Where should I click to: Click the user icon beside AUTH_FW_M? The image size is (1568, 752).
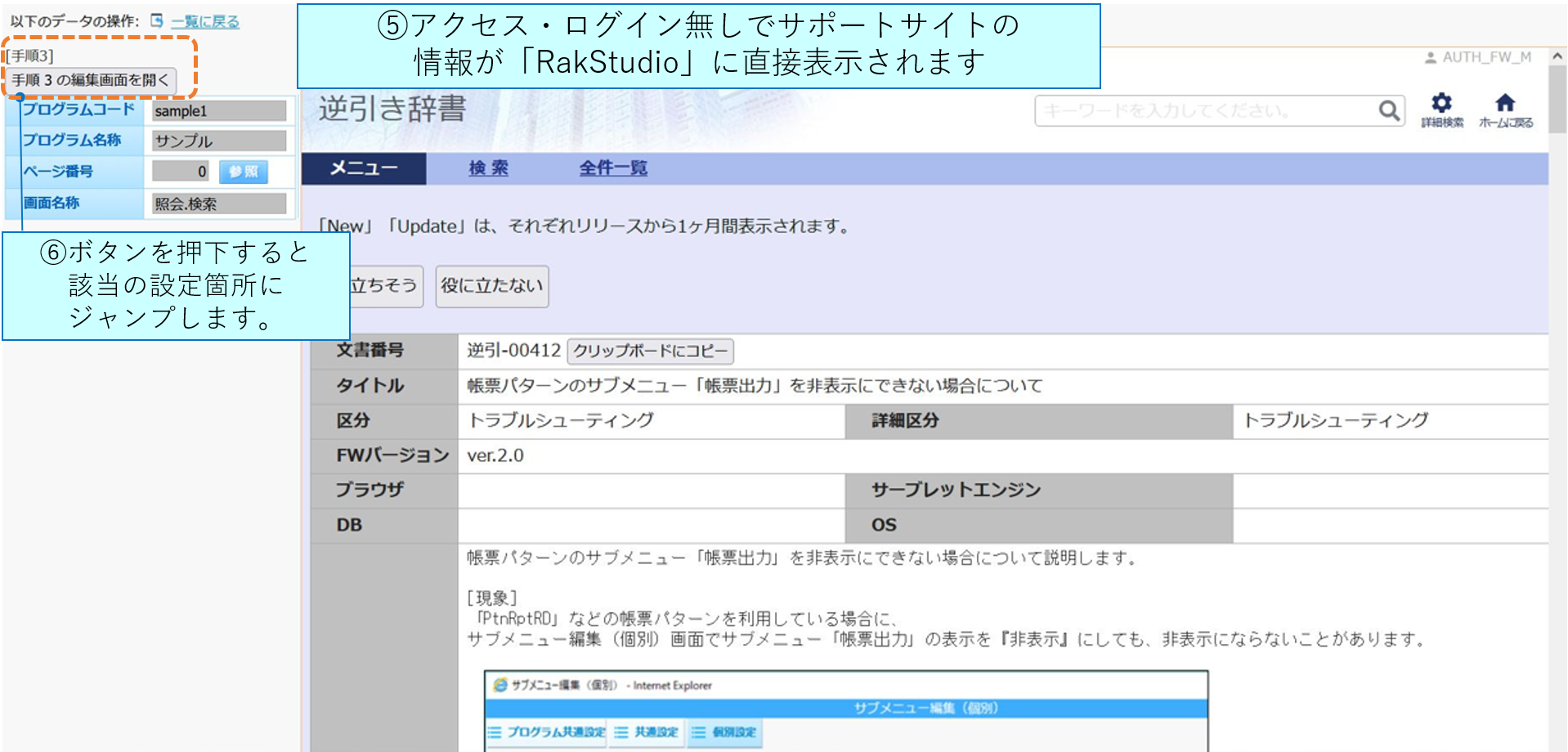tap(1431, 58)
